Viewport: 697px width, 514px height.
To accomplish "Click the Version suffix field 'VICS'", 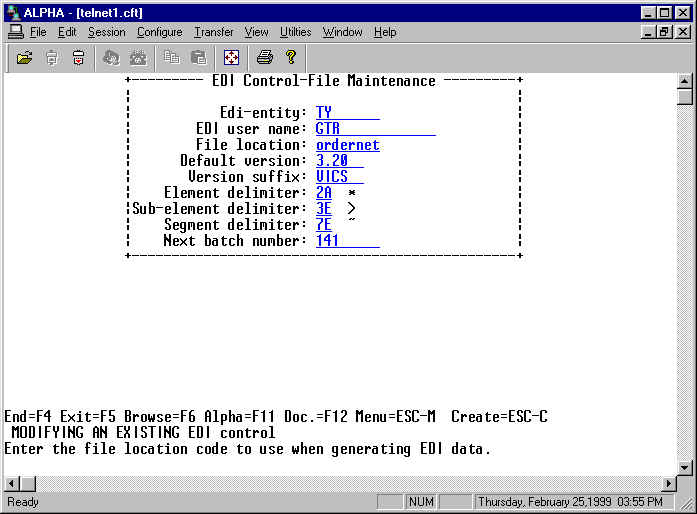I will [332, 177].
